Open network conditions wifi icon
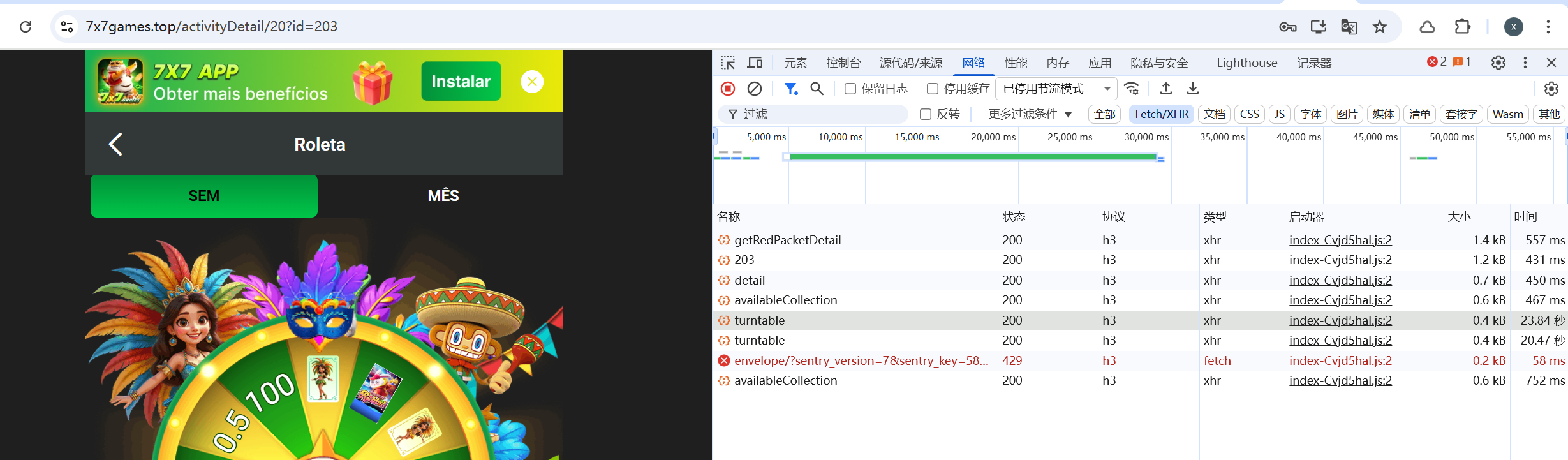 pyautogui.click(x=1132, y=89)
